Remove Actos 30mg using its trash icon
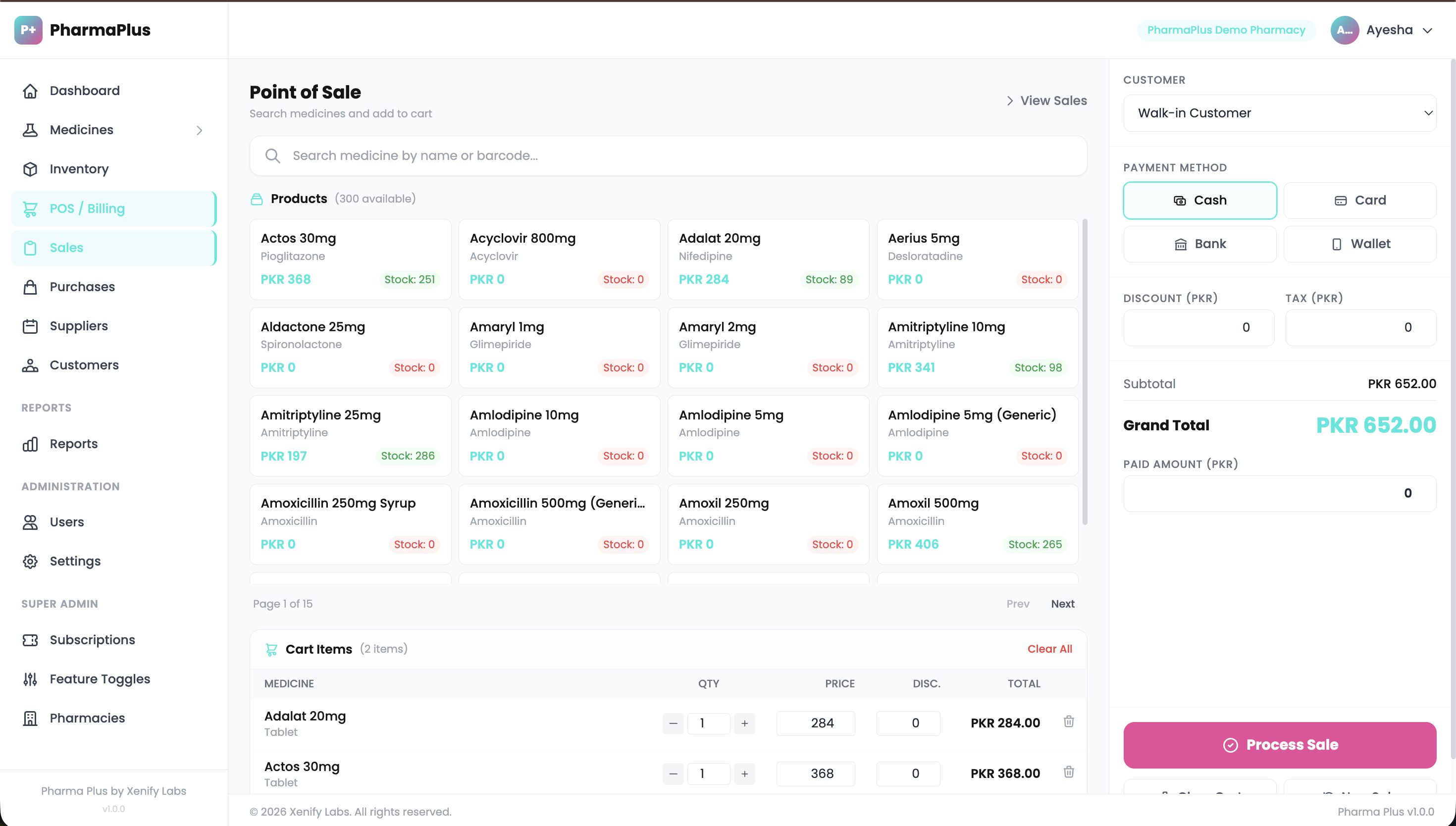Image resolution: width=1456 pixels, height=826 pixels. [x=1069, y=772]
